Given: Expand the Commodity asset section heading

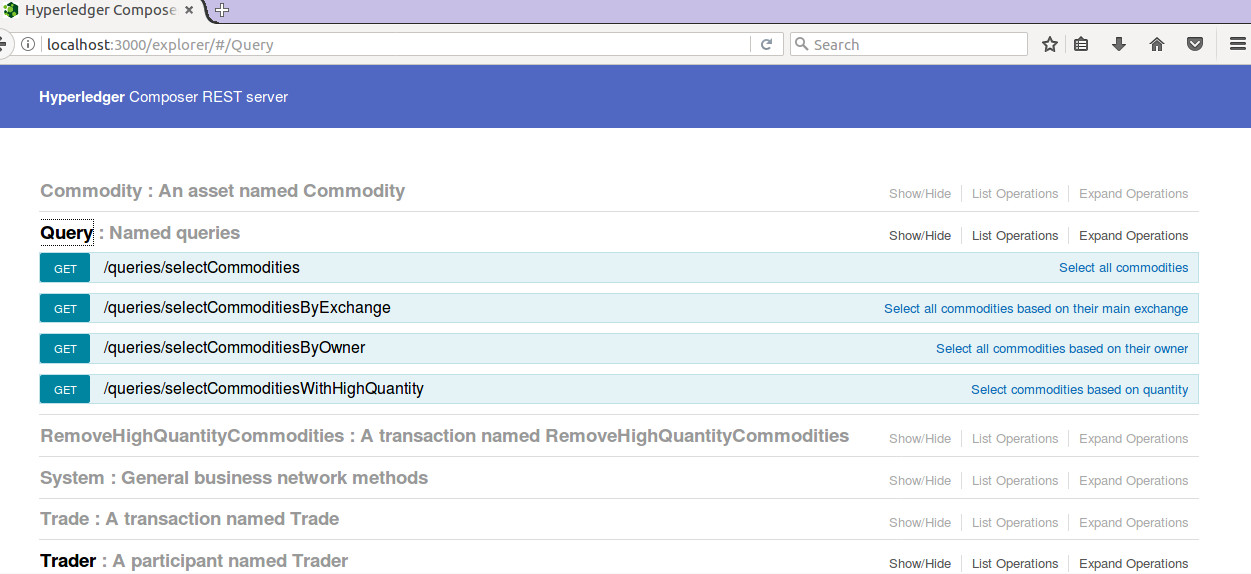Looking at the screenshot, I should [x=222, y=191].
